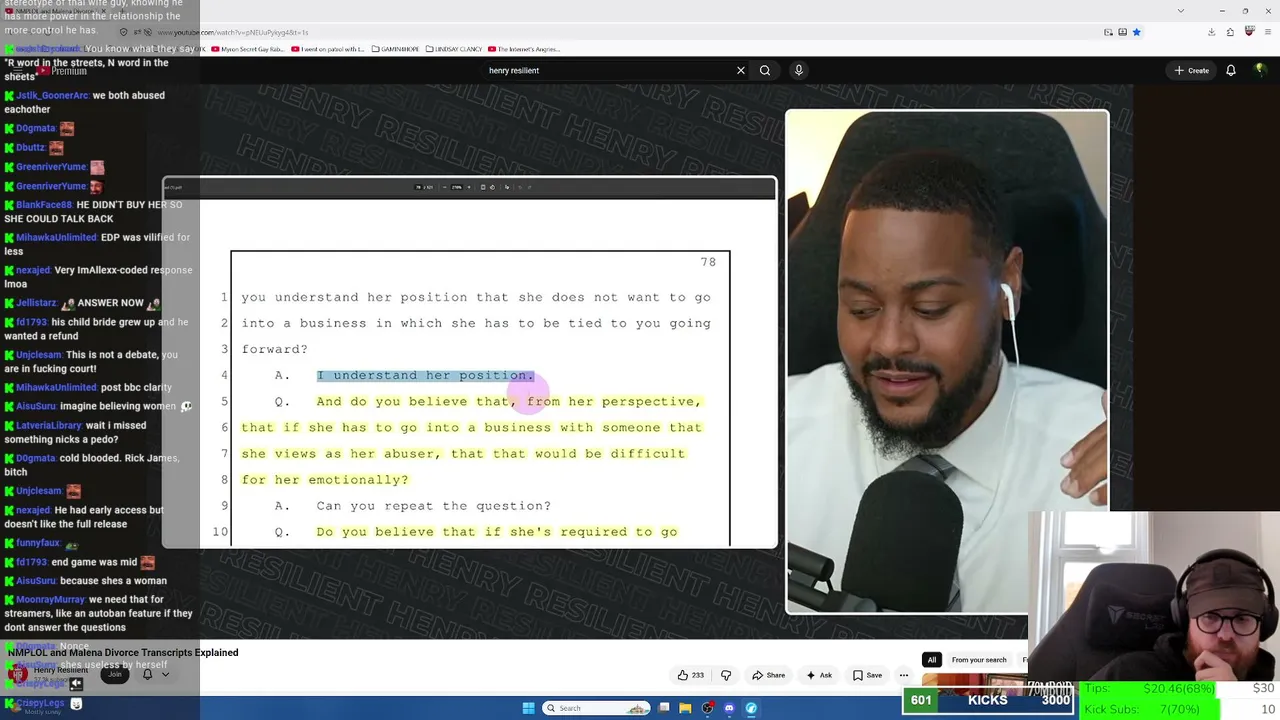Click the Ask button below the video
Screen dimensions: 1280x720
click(819, 675)
